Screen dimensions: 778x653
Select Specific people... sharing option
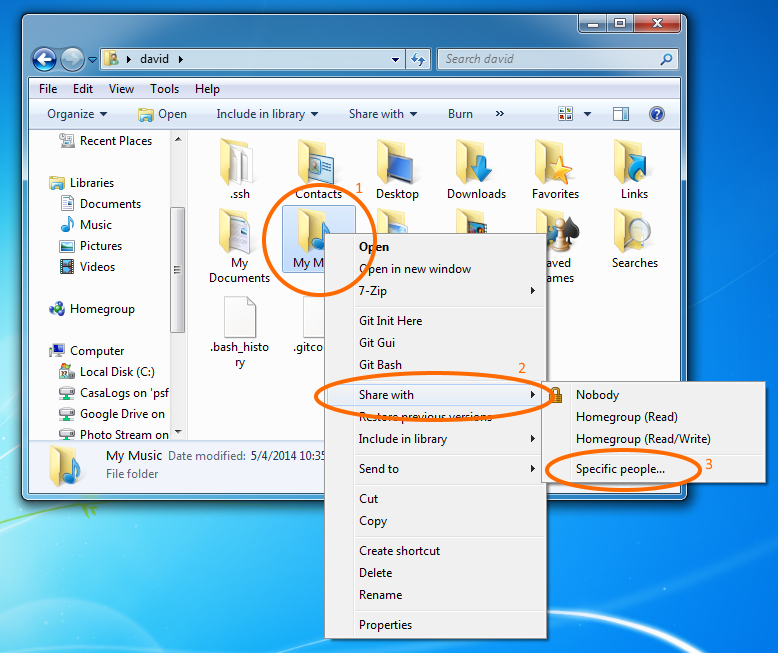(x=620, y=469)
